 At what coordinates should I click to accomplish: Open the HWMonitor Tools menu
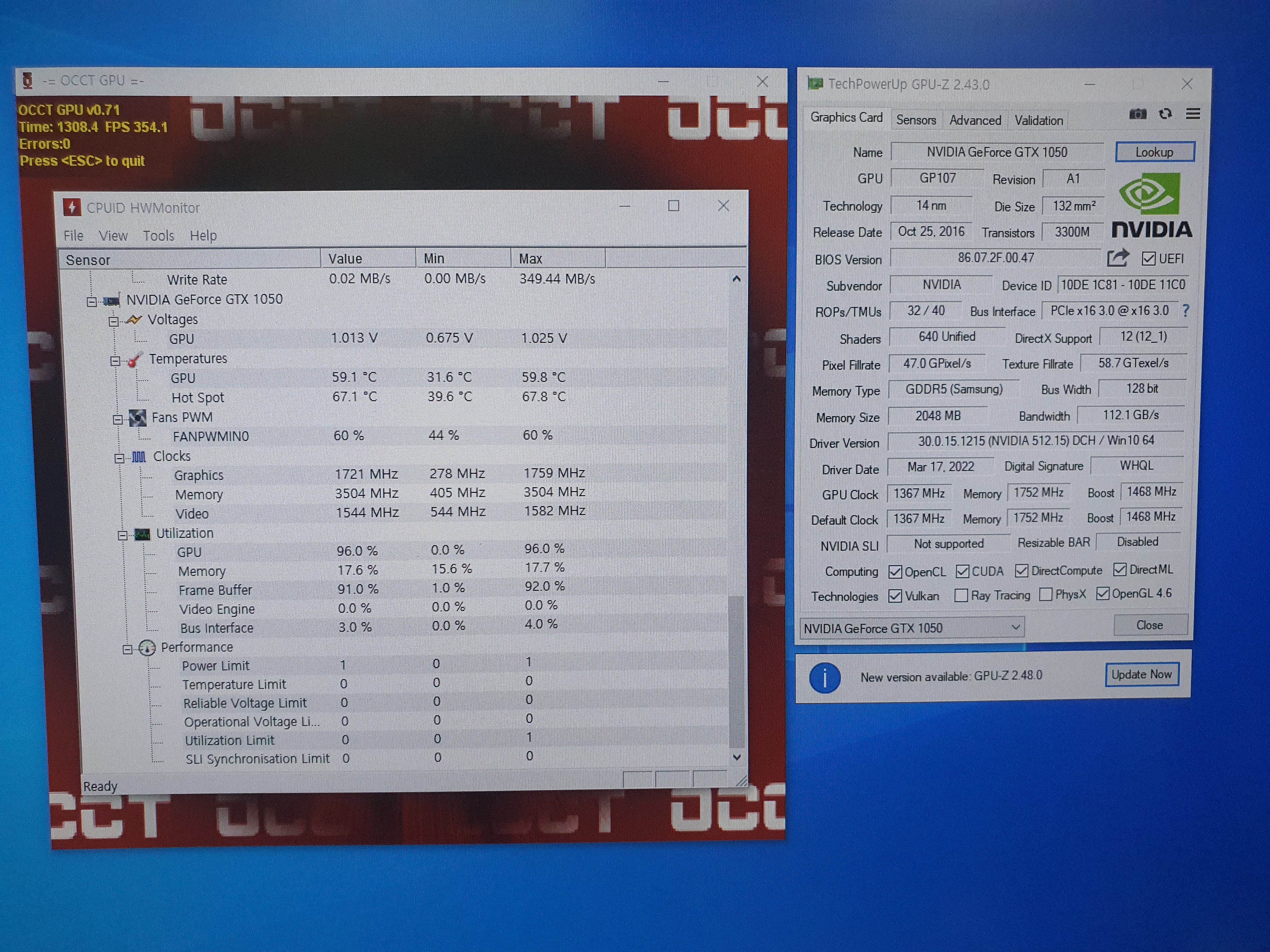pyautogui.click(x=158, y=236)
